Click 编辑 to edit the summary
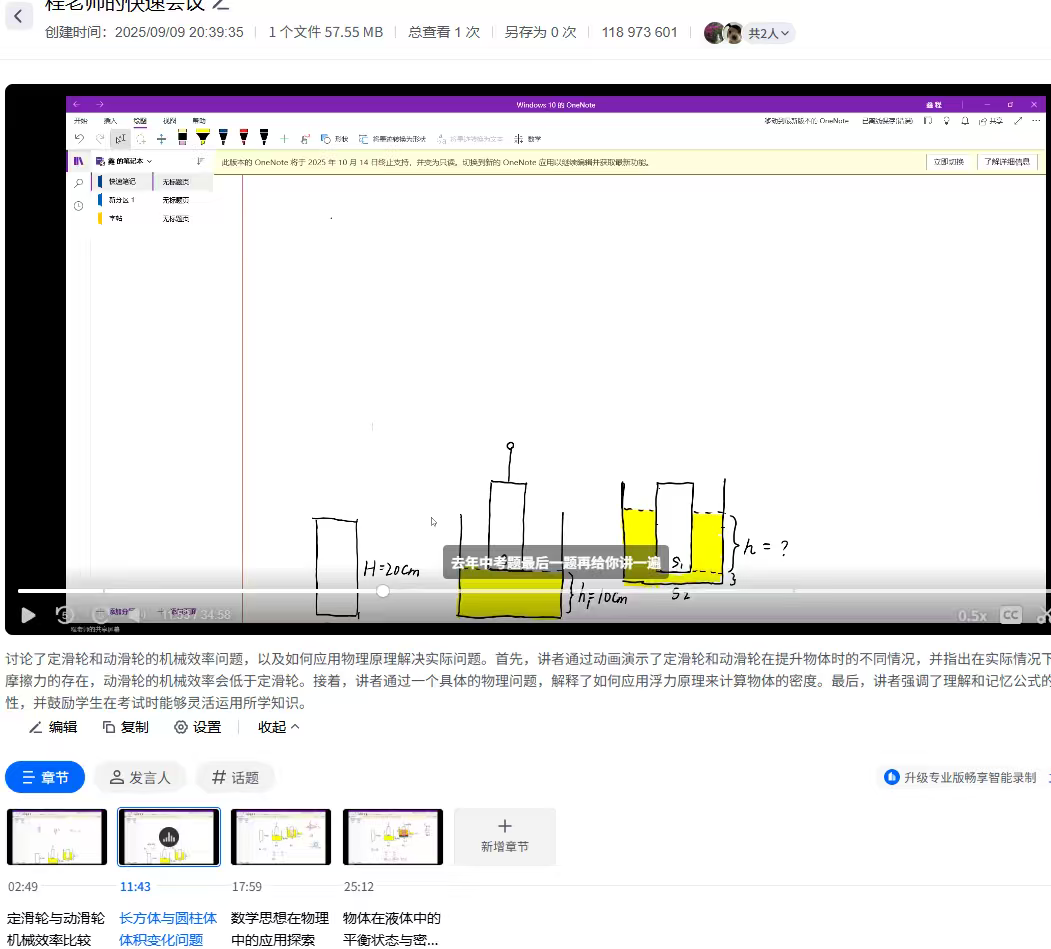 pyautogui.click(x=53, y=727)
